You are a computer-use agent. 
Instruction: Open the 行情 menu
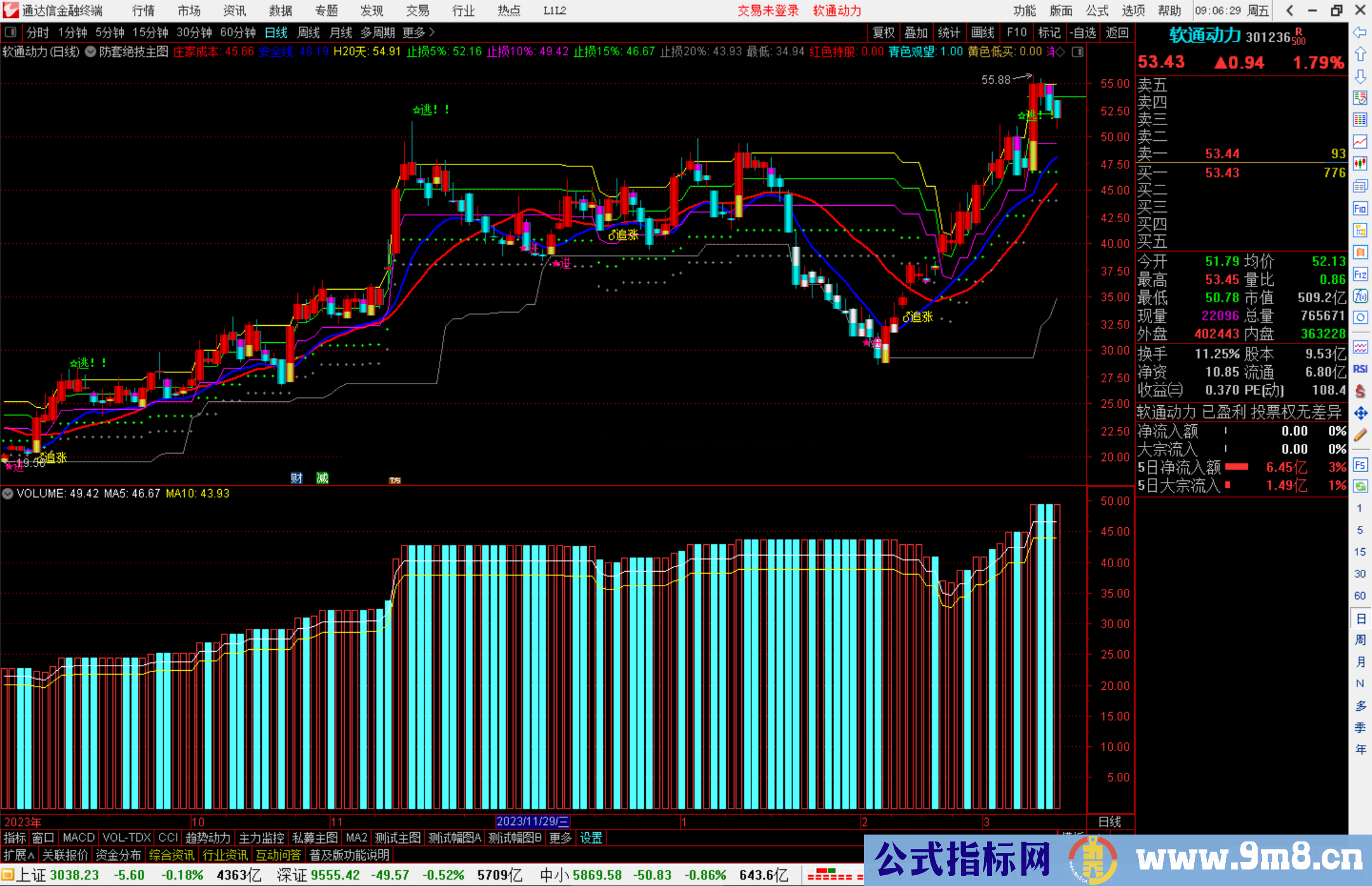[144, 10]
